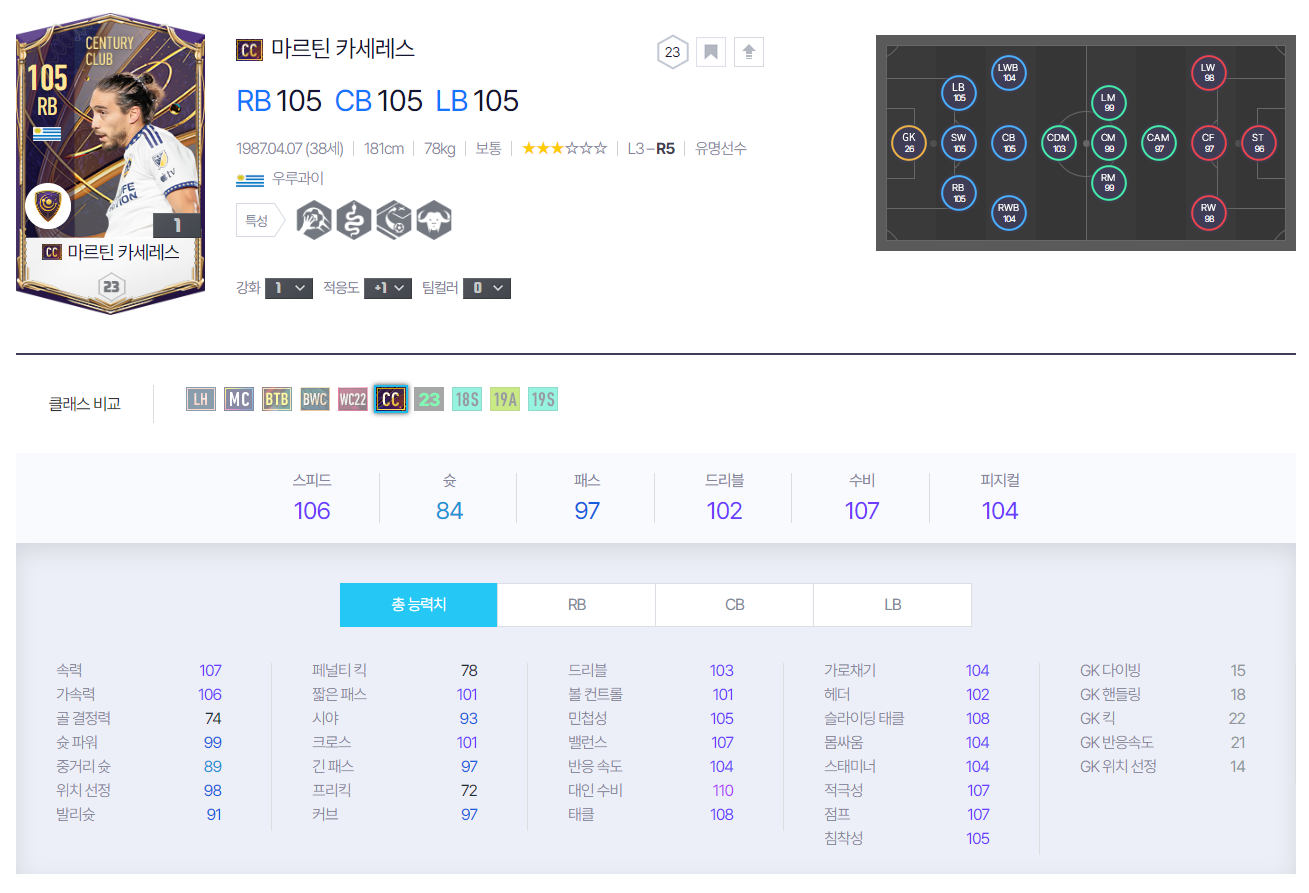Click the three-star skill rating
This screenshot has height=893, width=1309.
point(564,148)
